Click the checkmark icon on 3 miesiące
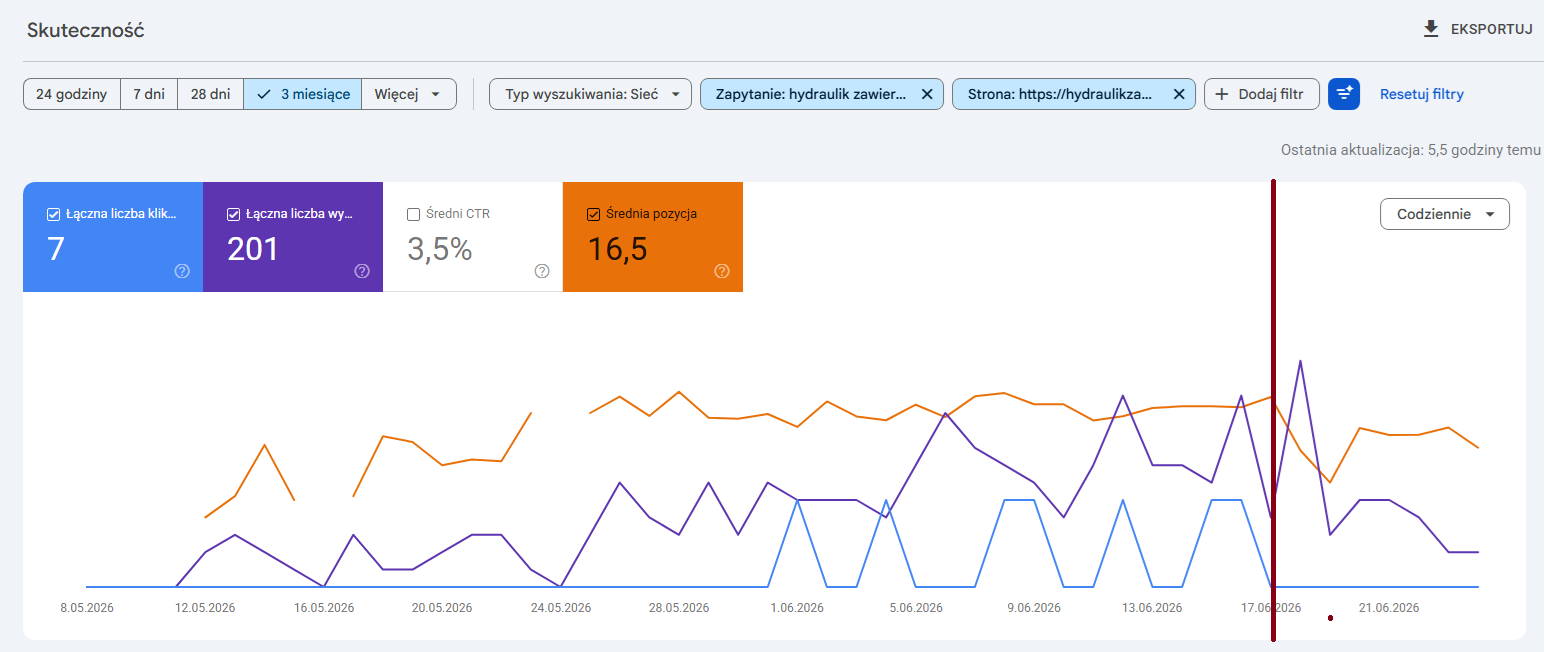Screen dimensions: 1548x652 [x=264, y=94]
